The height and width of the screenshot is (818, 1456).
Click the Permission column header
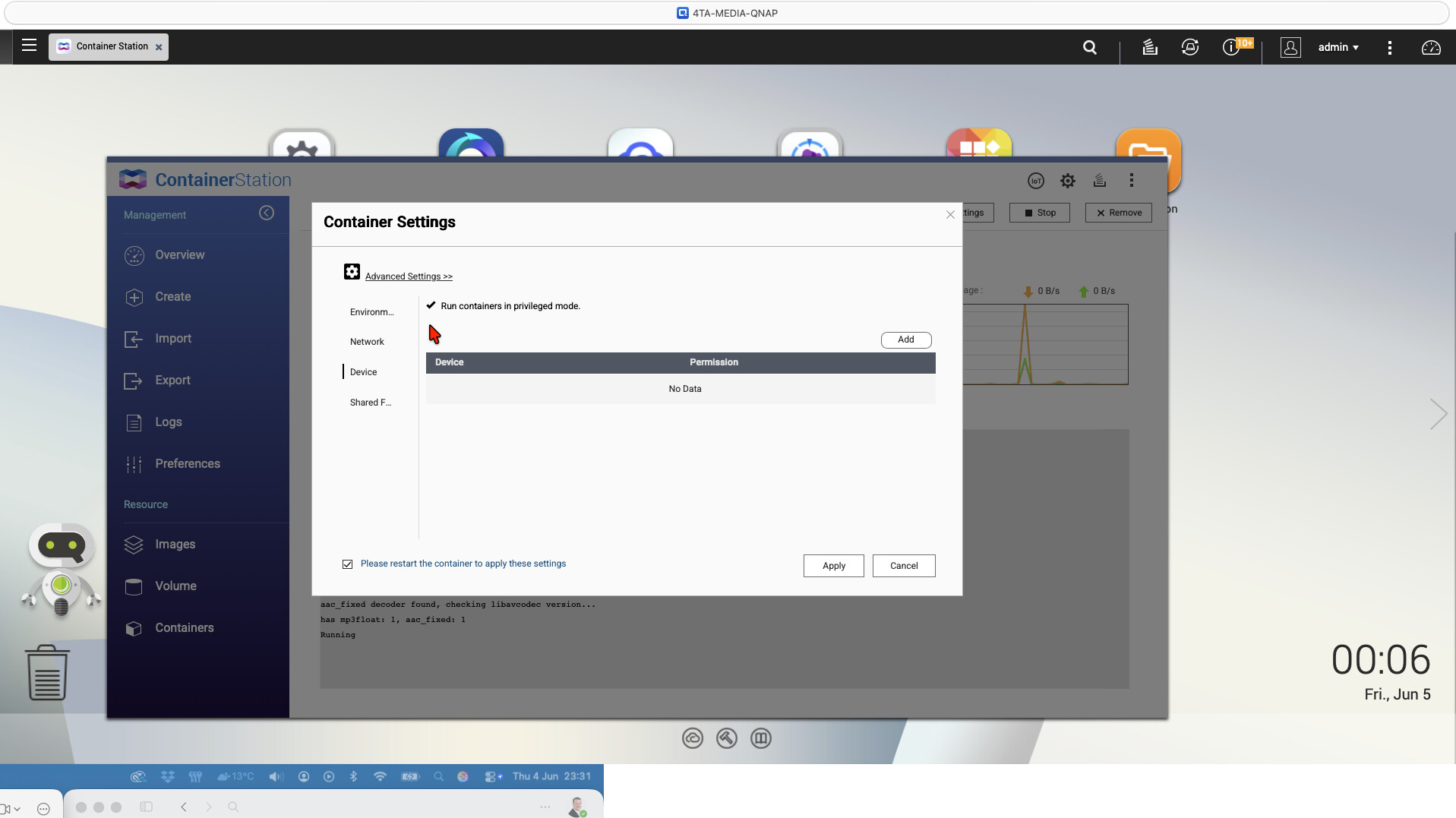(714, 362)
